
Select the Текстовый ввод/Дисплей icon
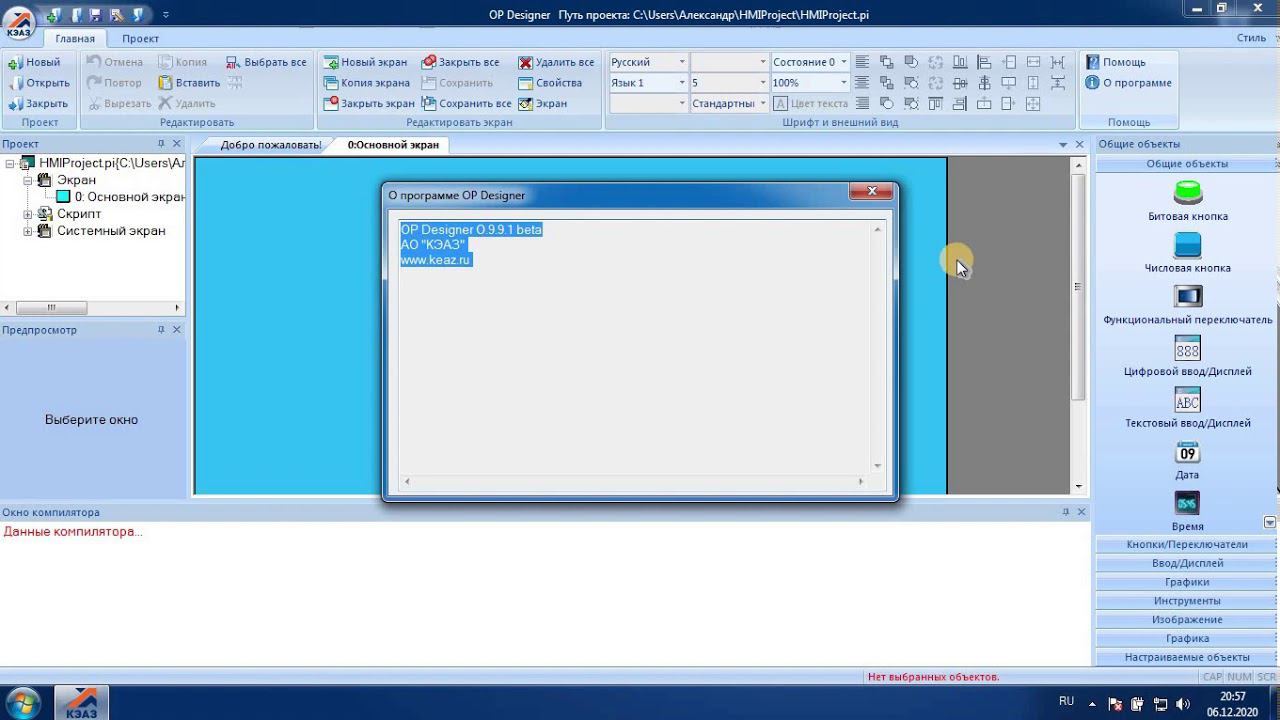point(1187,401)
